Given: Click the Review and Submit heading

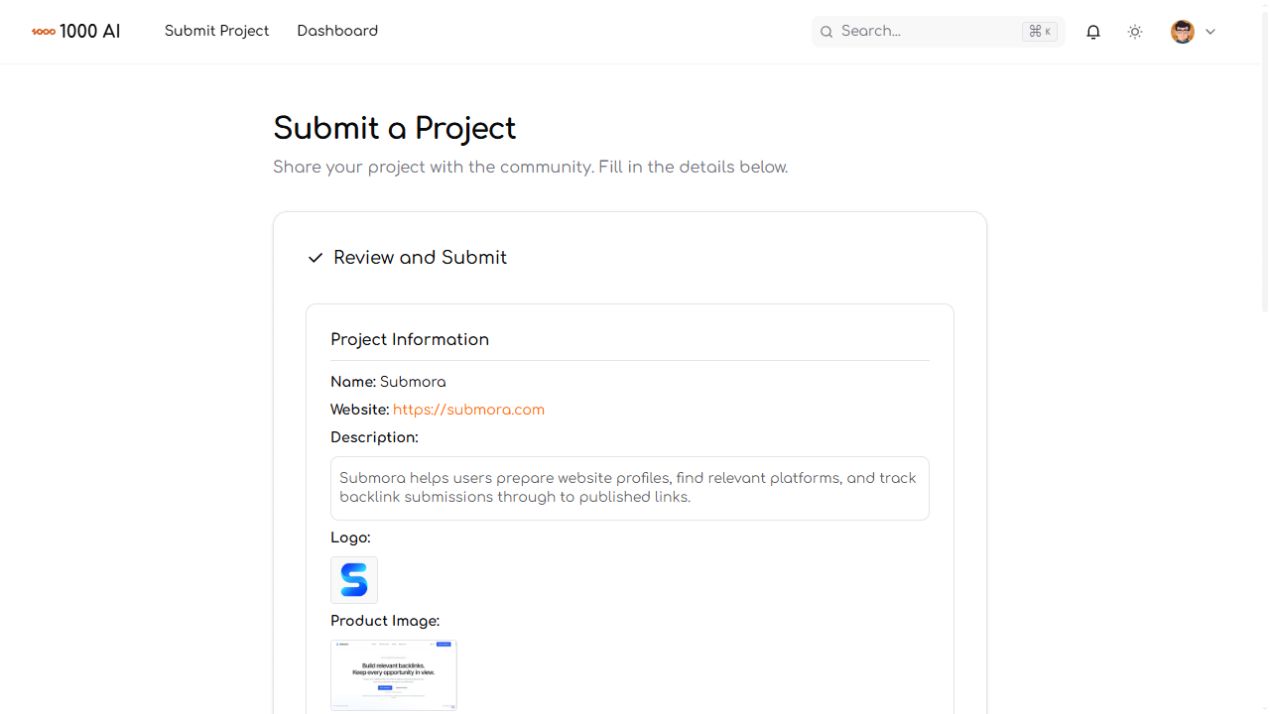Looking at the screenshot, I should (420, 258).
